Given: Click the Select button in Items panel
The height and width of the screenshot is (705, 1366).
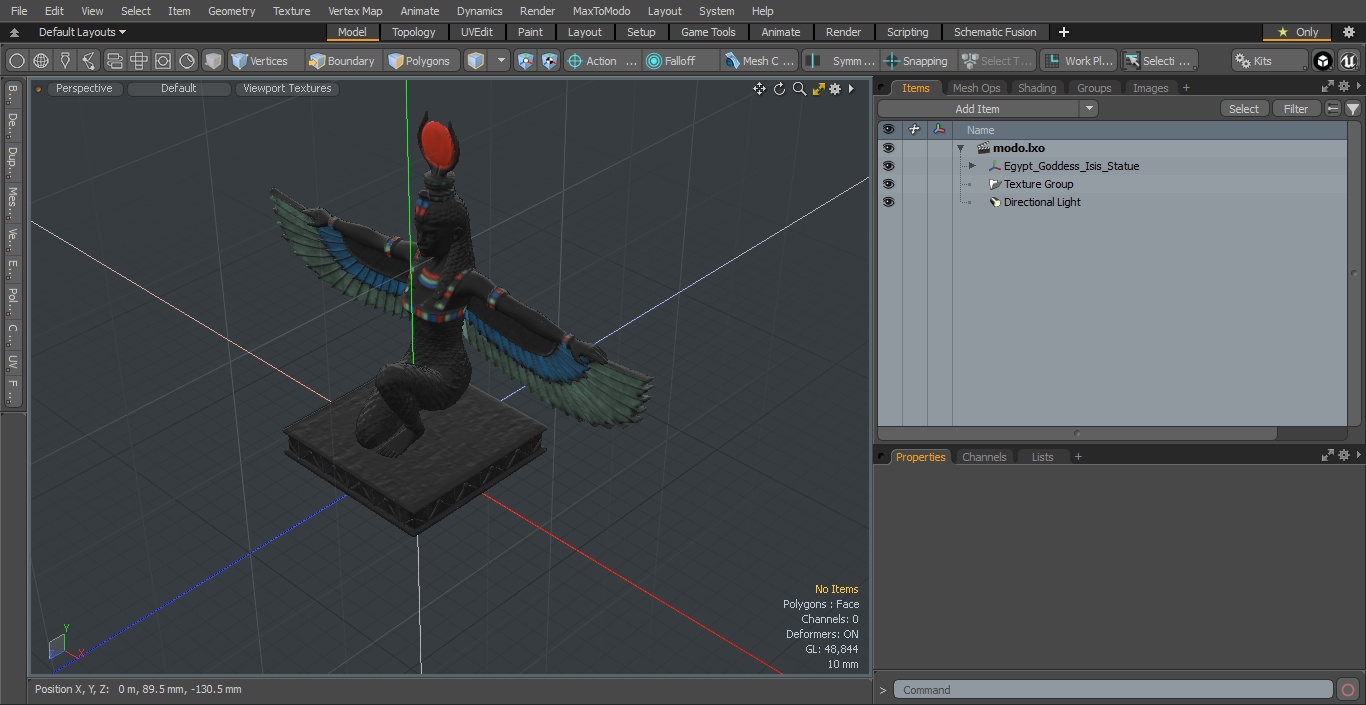Looking at the screenshot, I should pyautogui.click(x=1244, y=109).
